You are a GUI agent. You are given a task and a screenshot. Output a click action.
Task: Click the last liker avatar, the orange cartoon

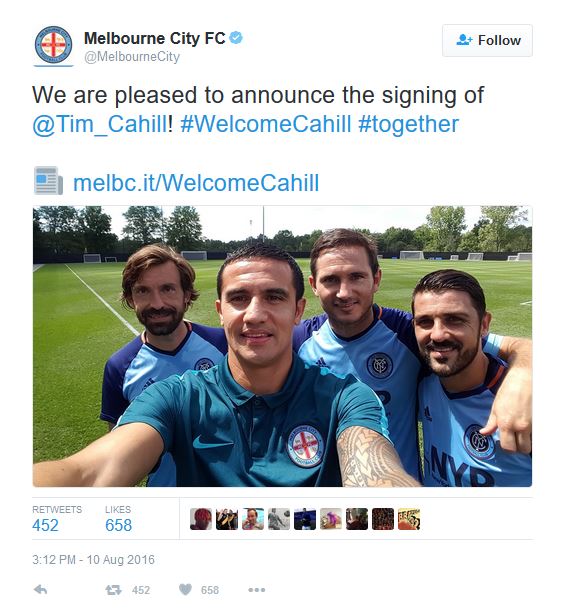(x=409, y=519)
